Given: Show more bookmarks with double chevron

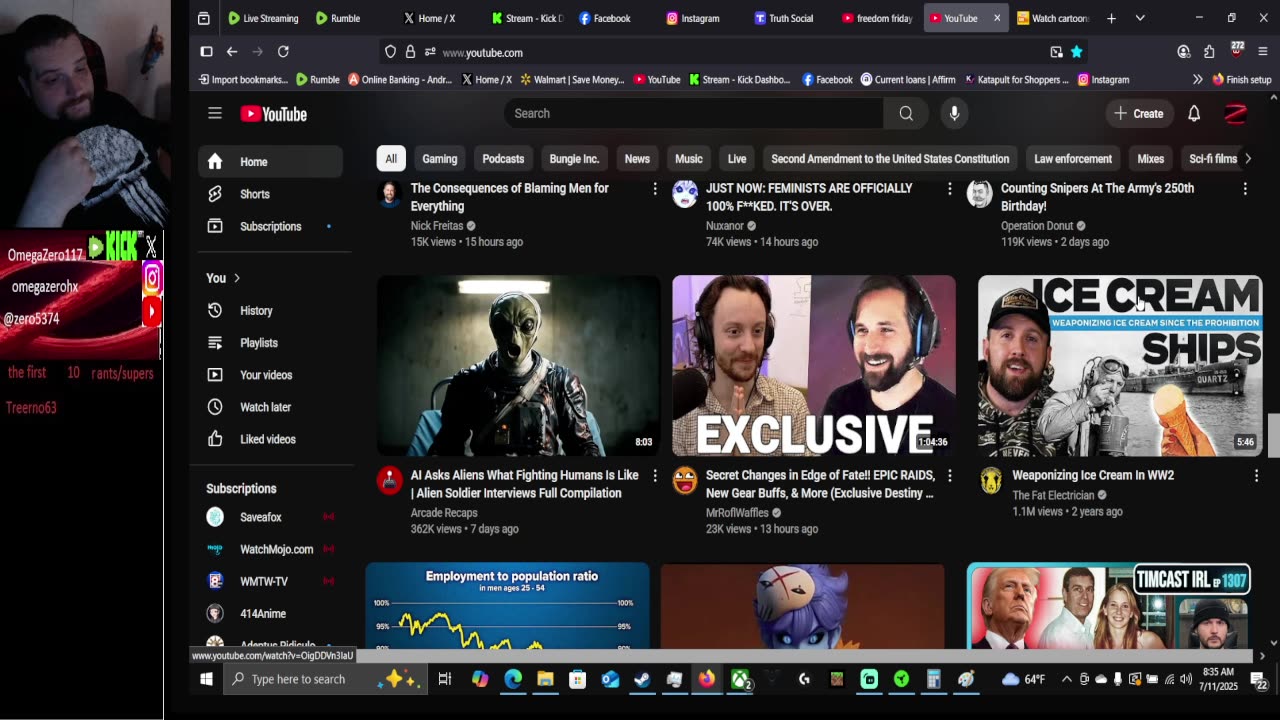Looking at the screenshot, I should click(x=1197, y=80).
